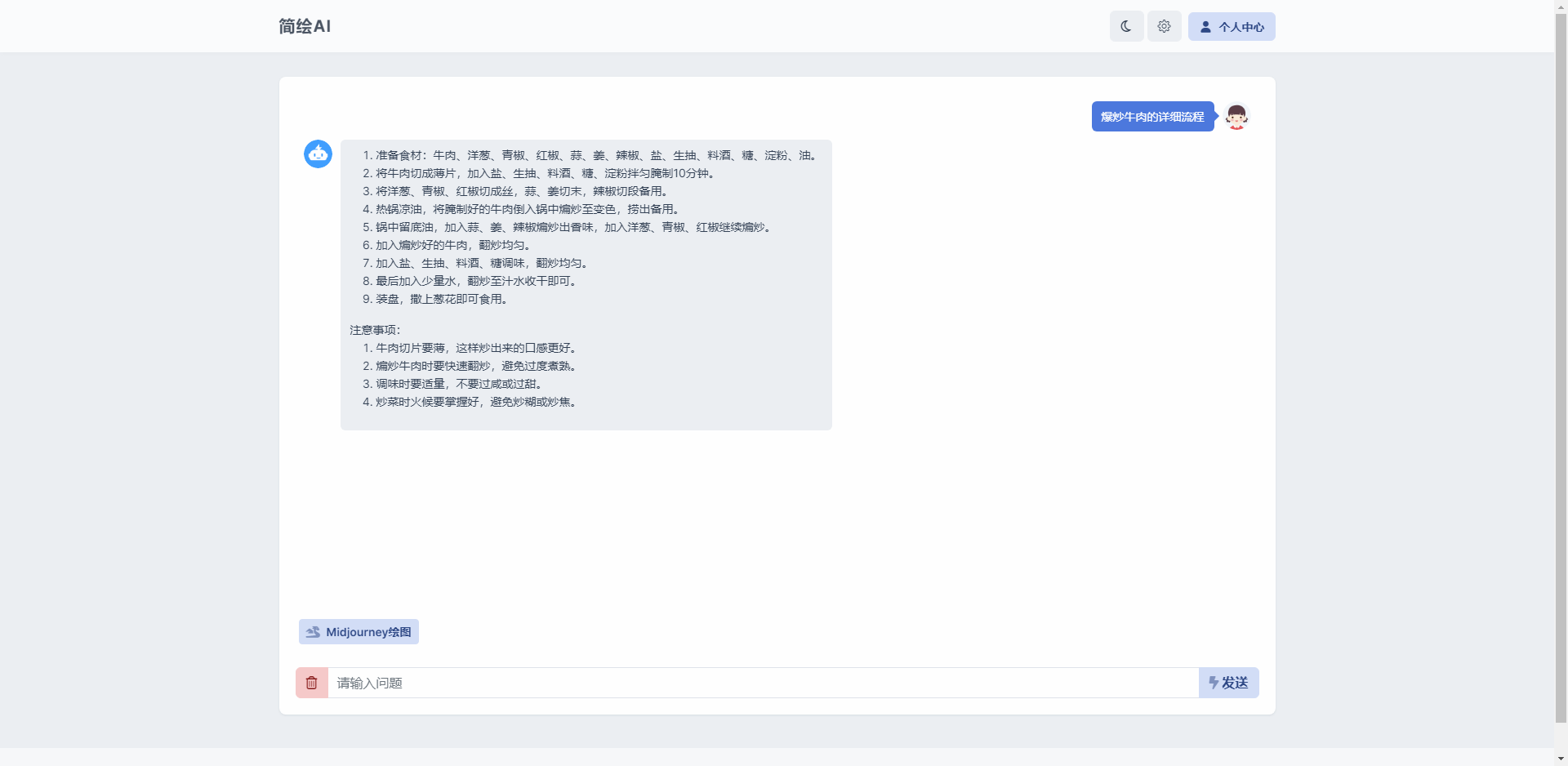Open the 个人中心 user center
The height and width of the screenshot is (766, 1568).
tap(1232, 26)
